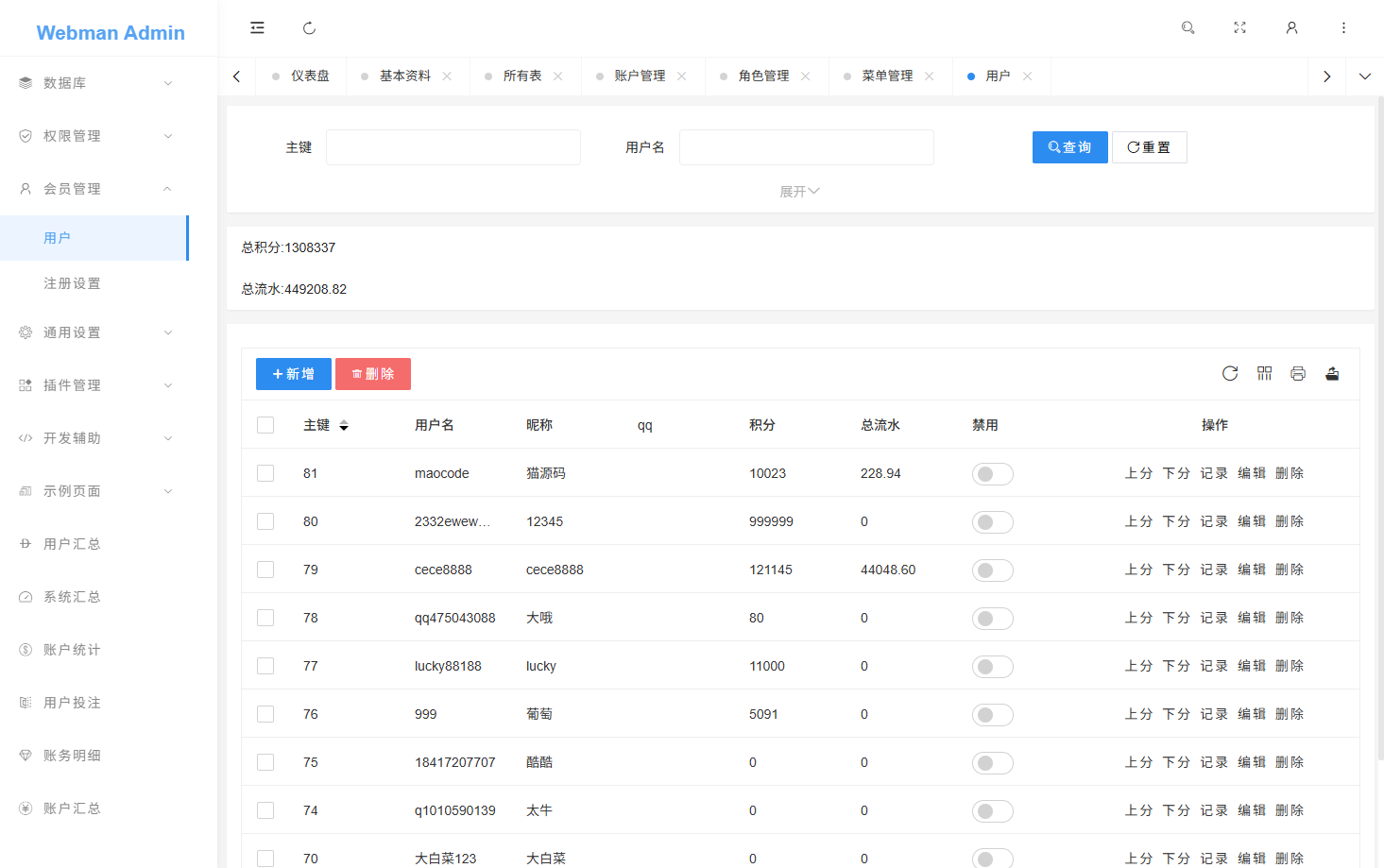
Task: Enter fullscreen mode via the expand icon
Action: (x=1239, y=27)
